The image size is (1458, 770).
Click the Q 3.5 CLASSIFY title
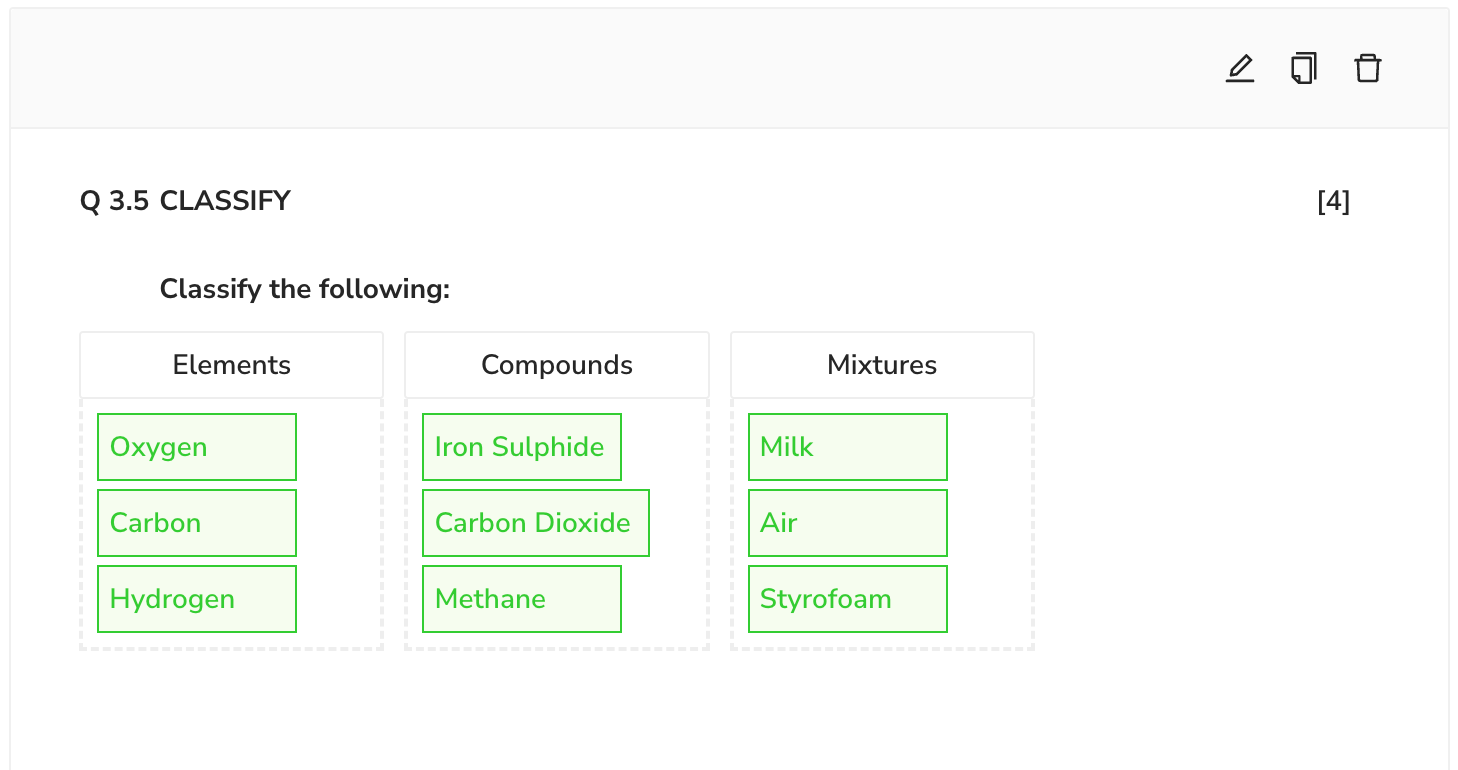click(185, 201)
